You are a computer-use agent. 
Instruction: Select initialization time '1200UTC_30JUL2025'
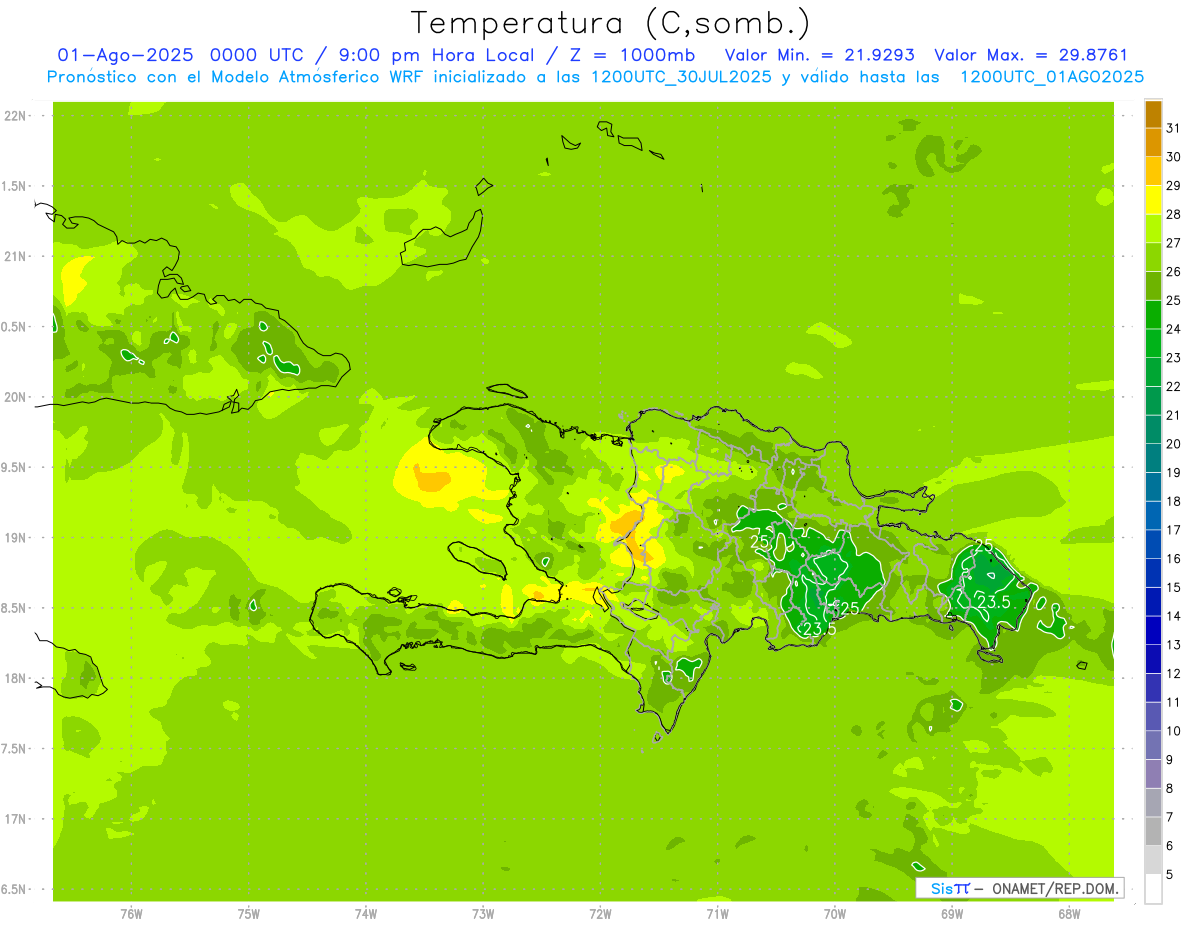tap(682, 77)
